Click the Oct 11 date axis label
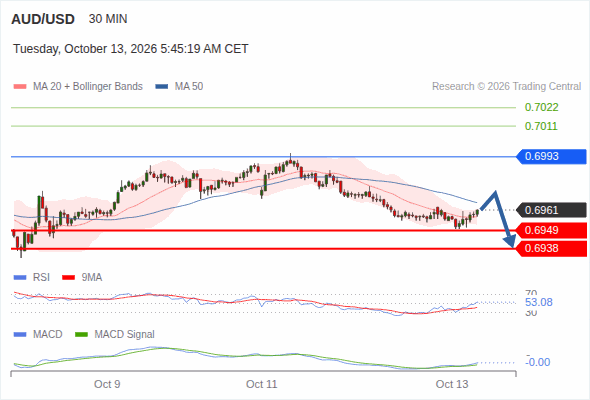The height and width of the screenshot is (400, 590). 262,384
